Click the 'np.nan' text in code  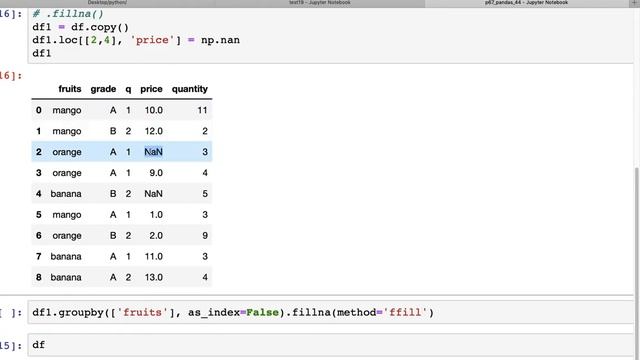click(x=220, y=40)
